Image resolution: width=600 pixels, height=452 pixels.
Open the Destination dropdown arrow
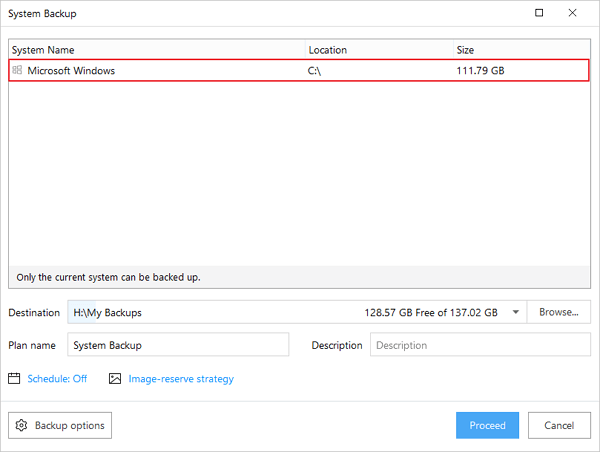coord(515,312)
